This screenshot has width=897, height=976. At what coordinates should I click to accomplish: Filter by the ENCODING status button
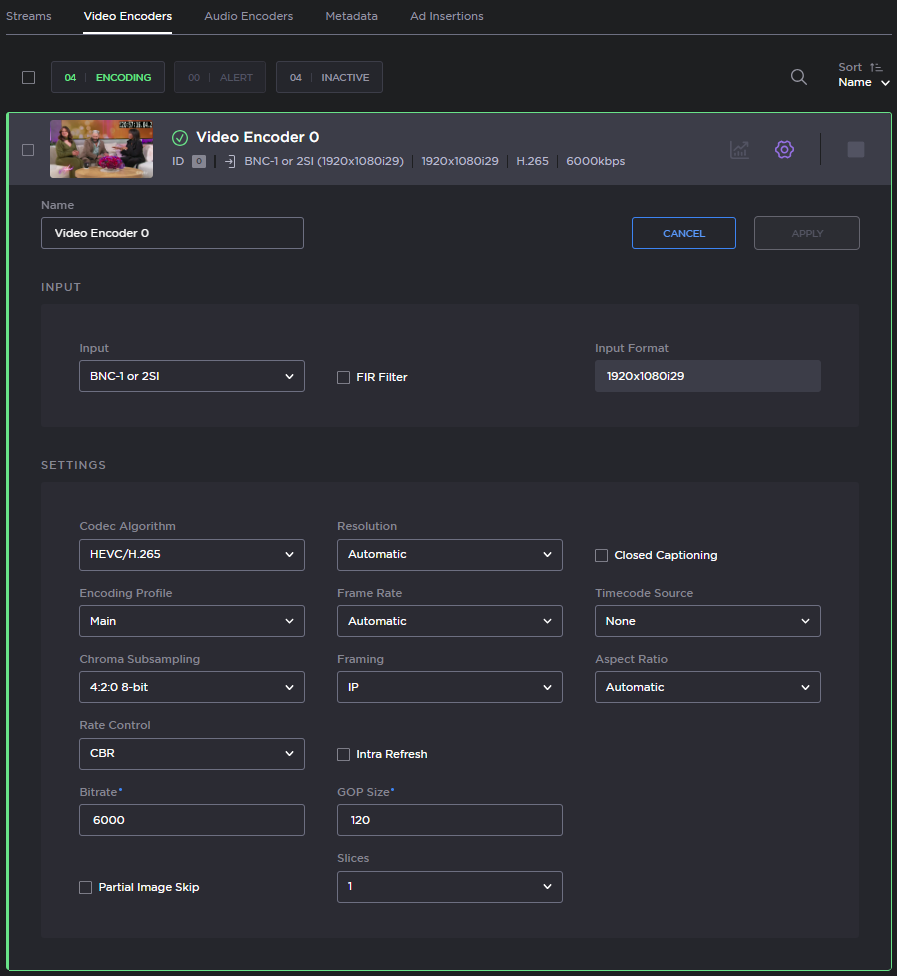click(107, 77)
